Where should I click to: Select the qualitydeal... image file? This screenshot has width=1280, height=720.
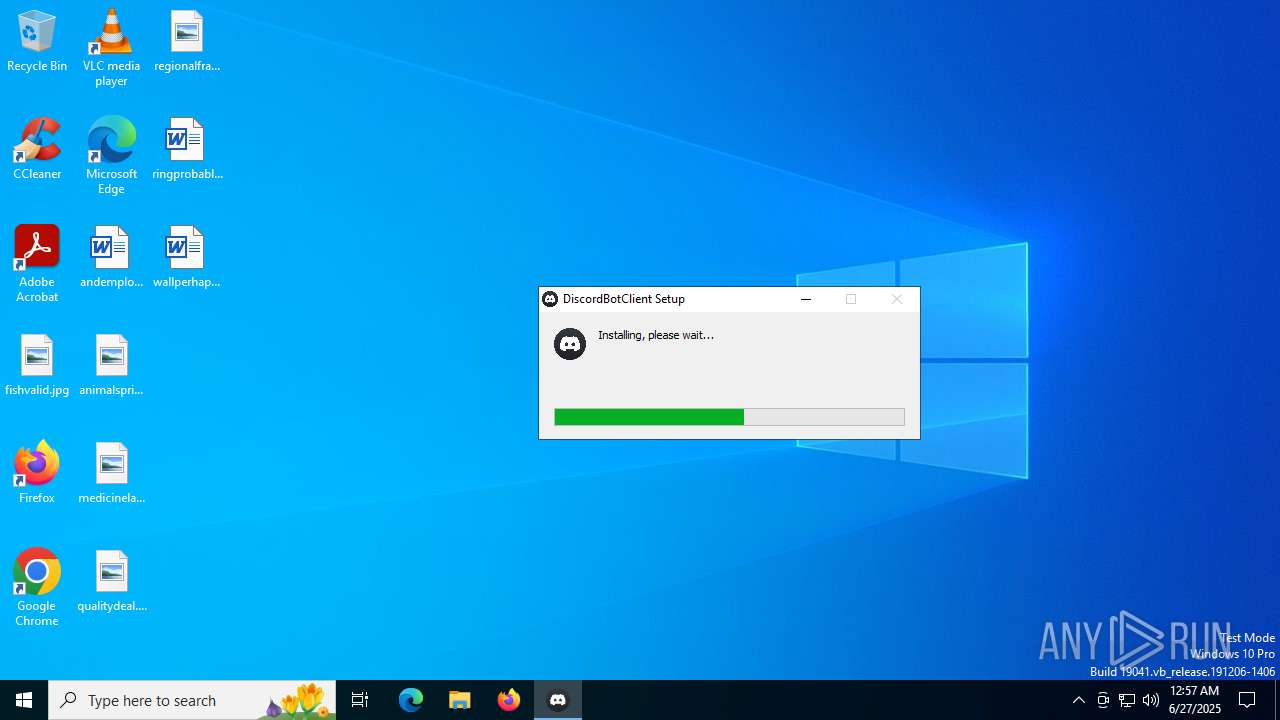tap(111, 582)
